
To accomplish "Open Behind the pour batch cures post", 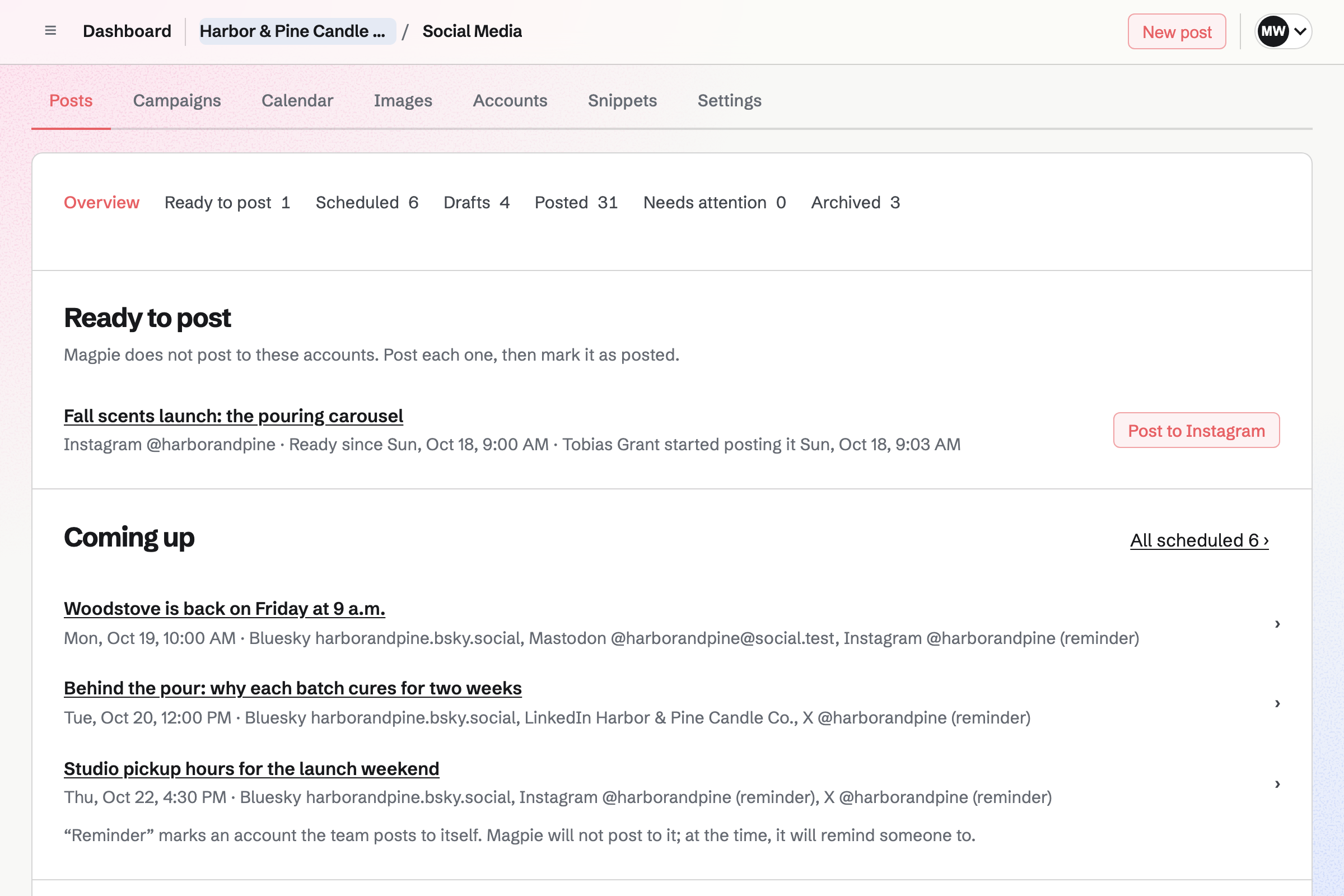I will [x=292, y=688].
